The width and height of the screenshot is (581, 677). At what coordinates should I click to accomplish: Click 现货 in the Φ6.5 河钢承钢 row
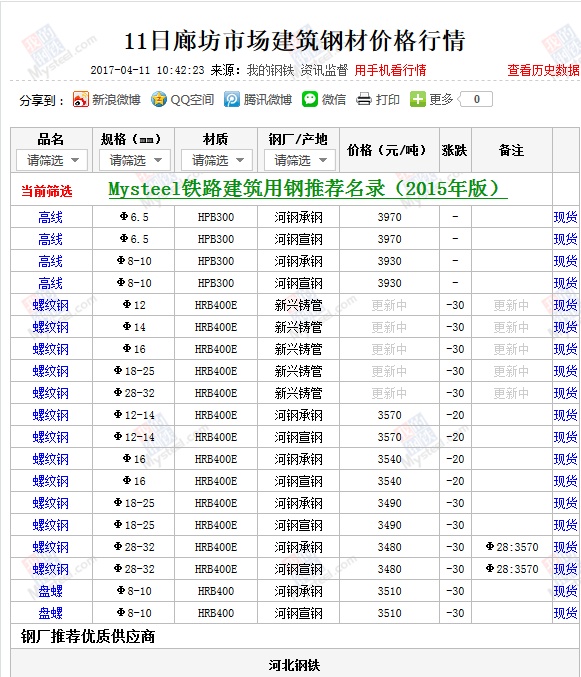coord(565,217)
